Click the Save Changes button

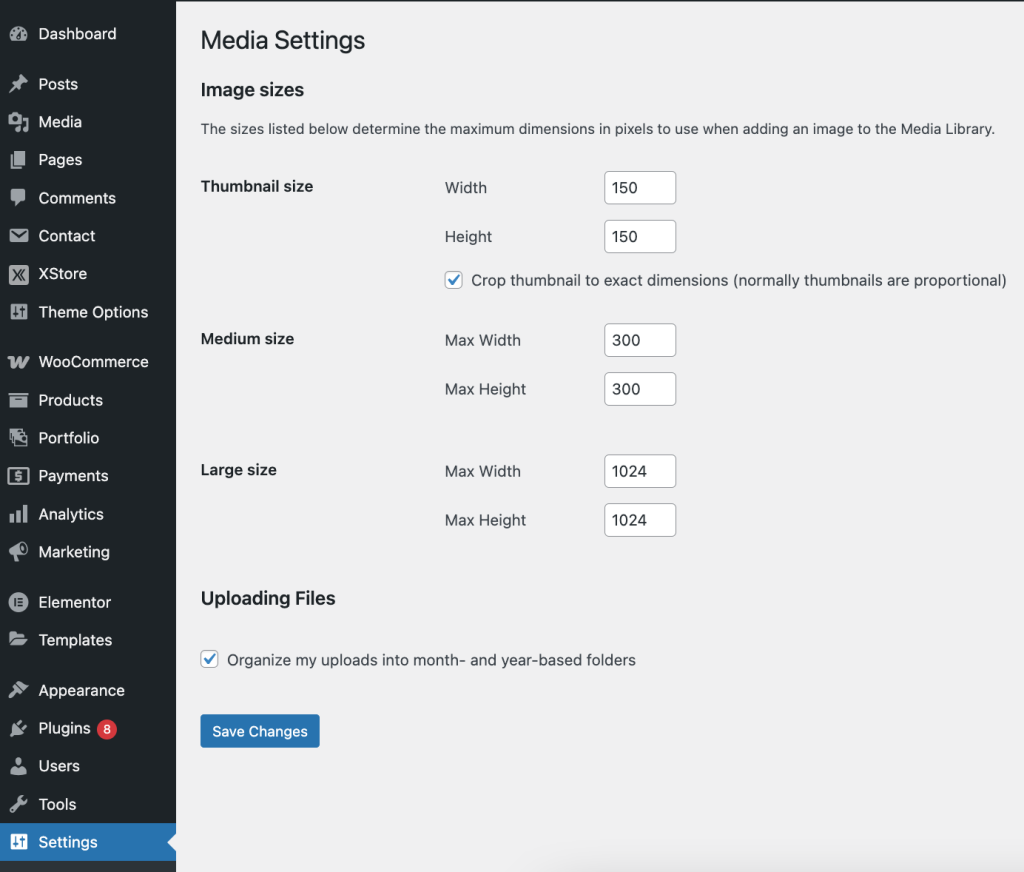[x=260, y=731]
